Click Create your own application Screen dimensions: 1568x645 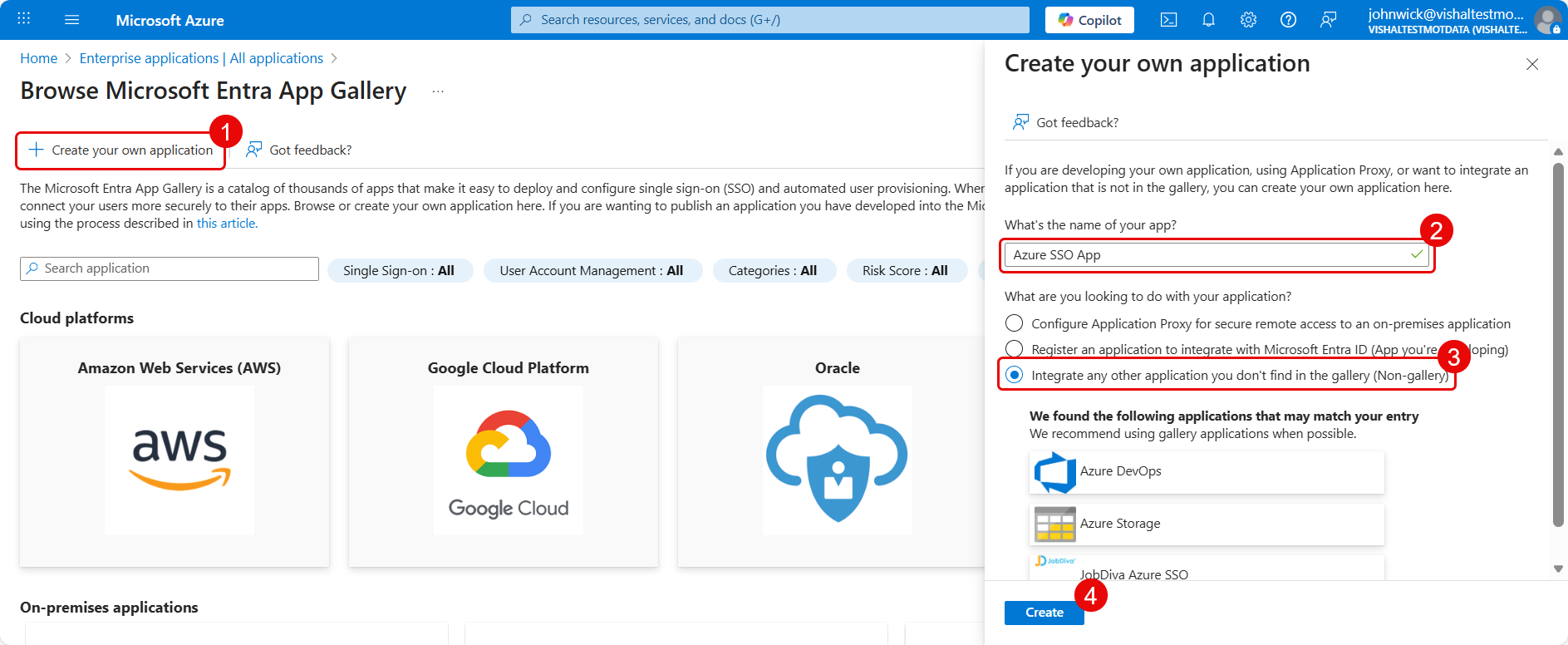(x=120, y=150)
